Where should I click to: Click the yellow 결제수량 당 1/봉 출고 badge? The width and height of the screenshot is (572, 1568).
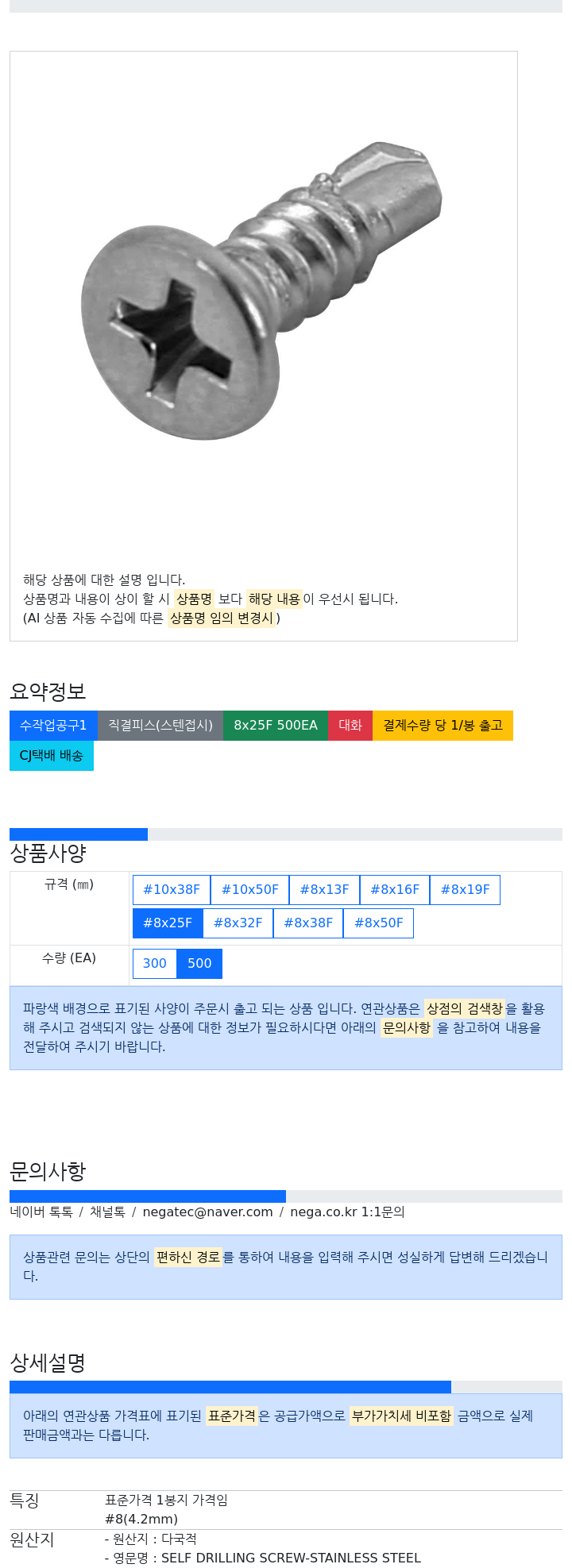click(x=443, y=726)
